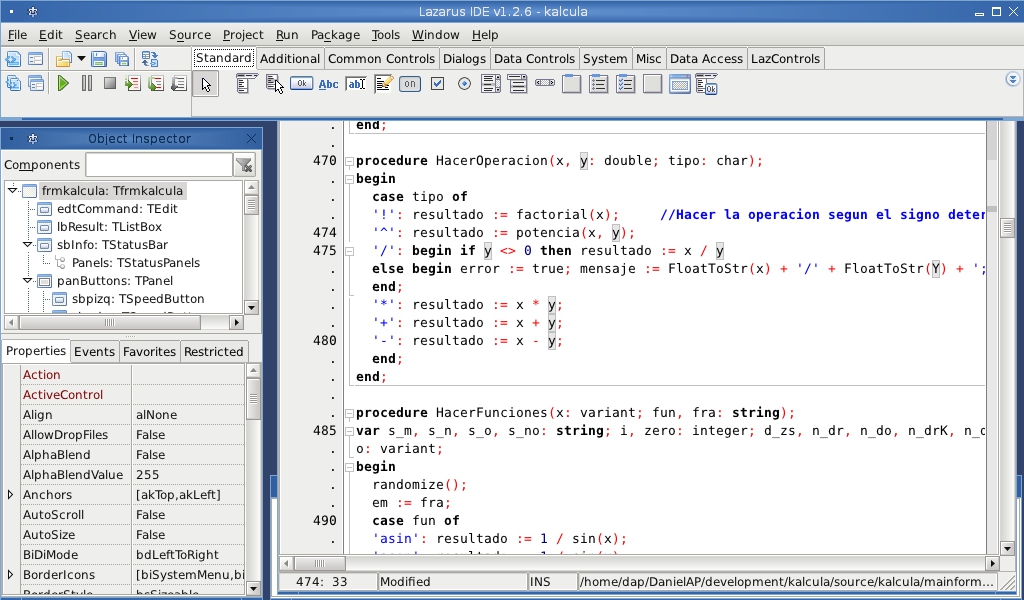Save the current file with the floppy icon

[x=99, y=59]
